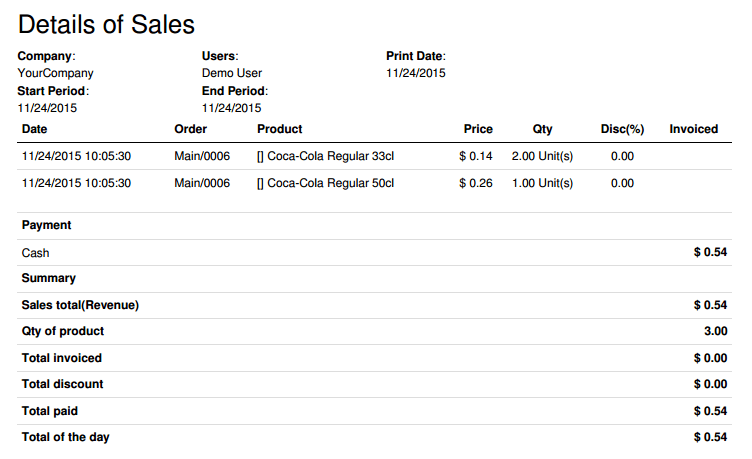Click the Disc(%) column header
The height and width of the screenshot is (459, 752).
point(621,129)
